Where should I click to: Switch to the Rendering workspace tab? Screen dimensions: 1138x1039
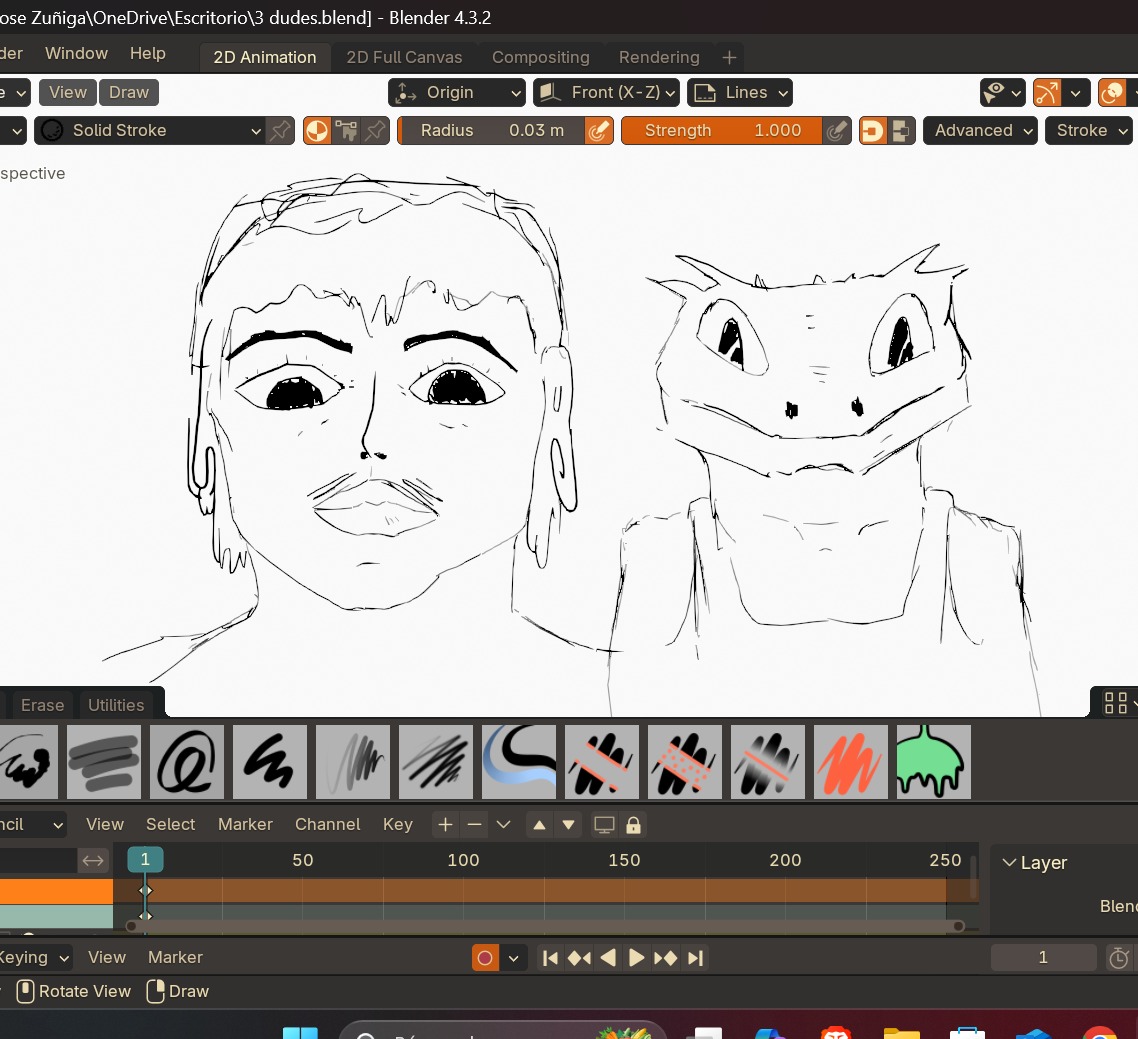pos(659,57)
